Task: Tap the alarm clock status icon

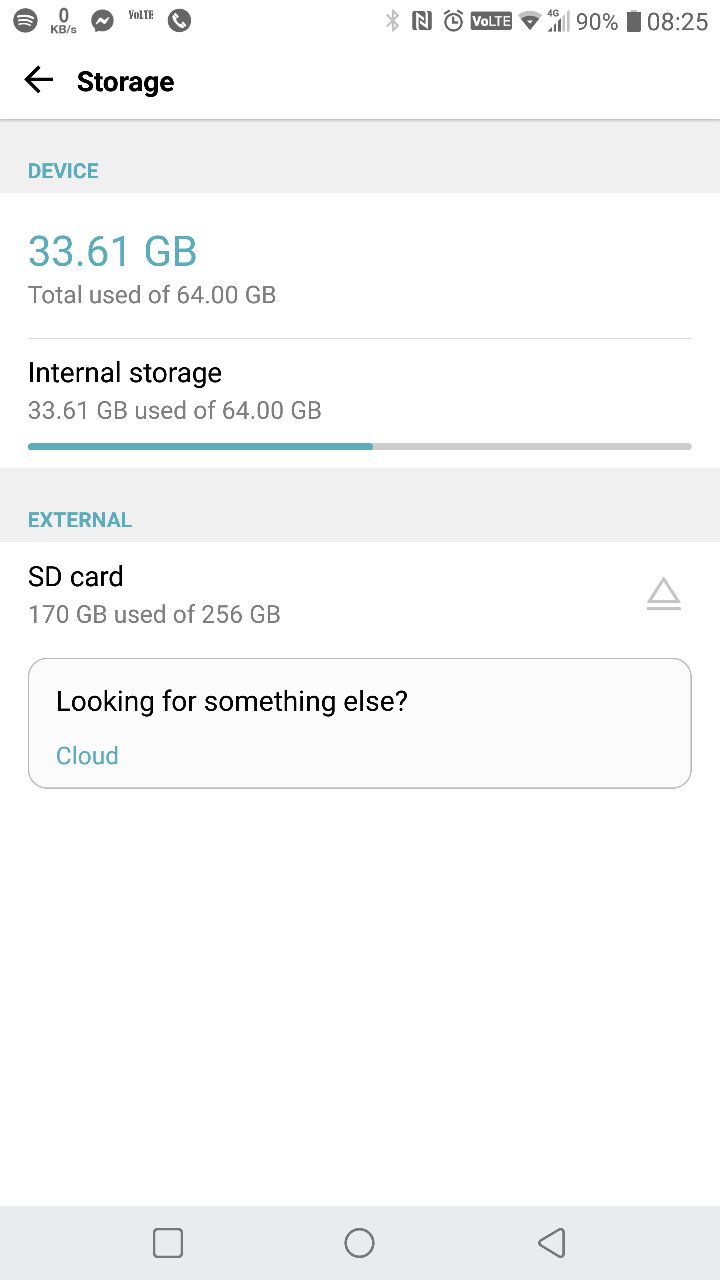Action: (453, 21)
